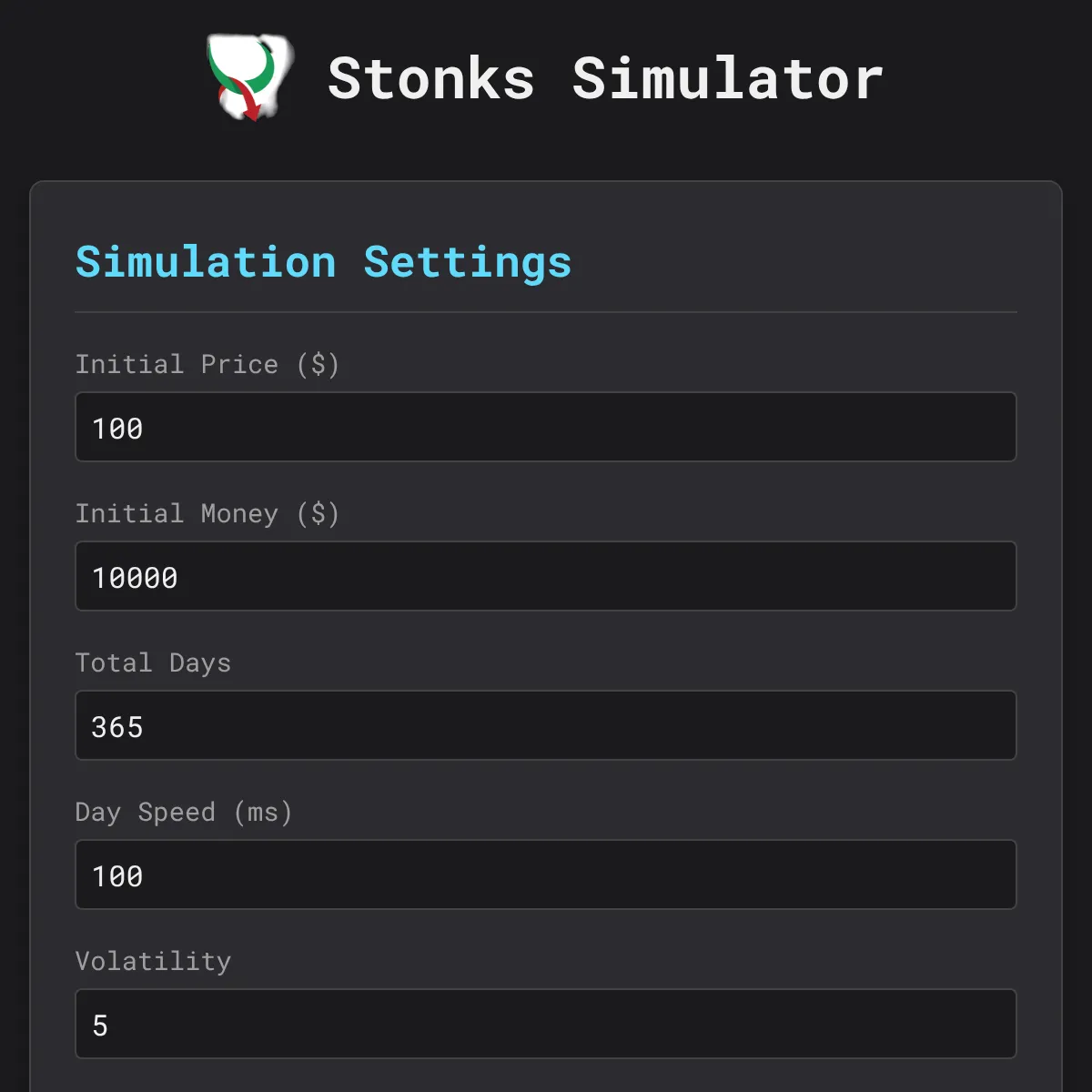
Task: Click the Day Speed (ms) label
Action: click(x=184, y=812)
